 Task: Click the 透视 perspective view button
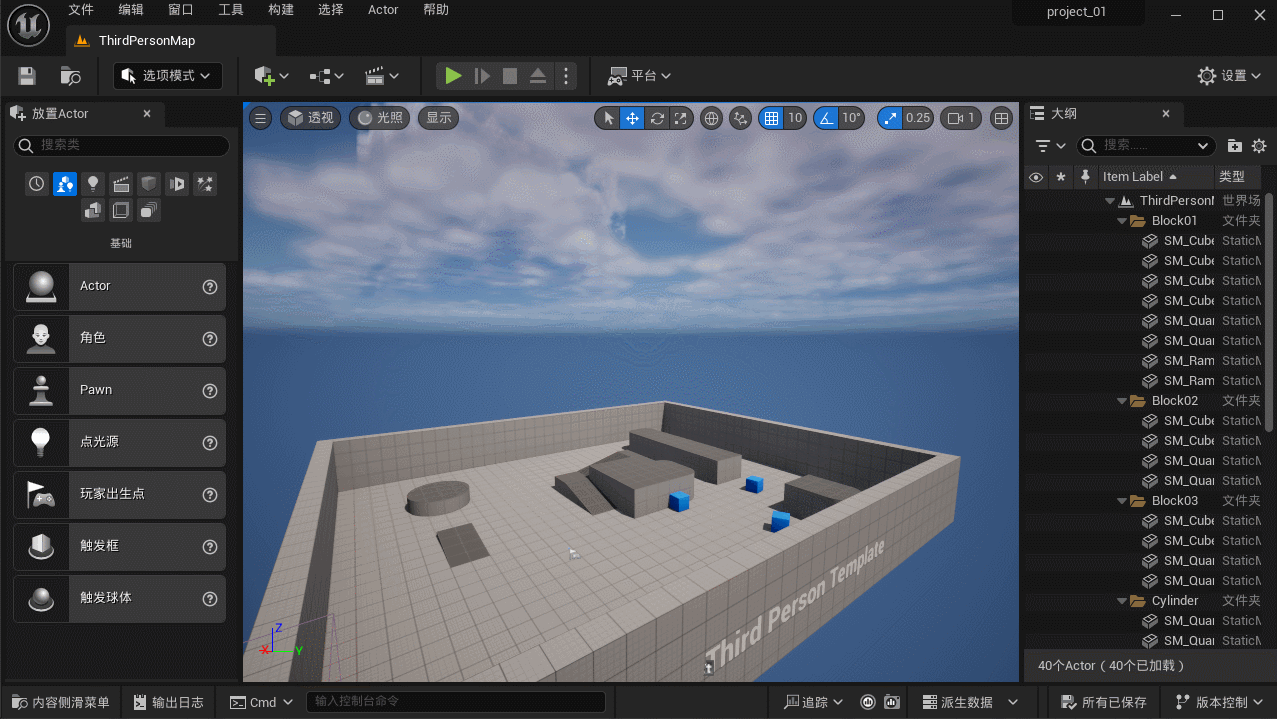(x=310, y=118)
